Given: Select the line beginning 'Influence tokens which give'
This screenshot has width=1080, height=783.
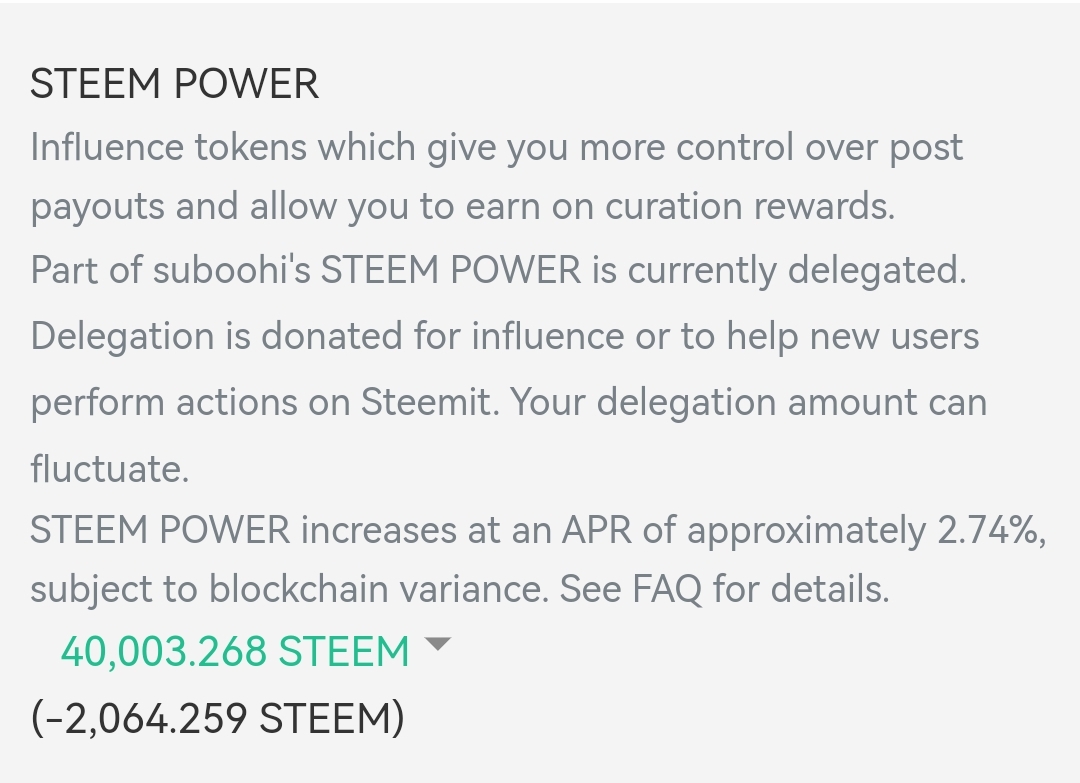Looking at the screenshot, I should [x=497, y=148].
